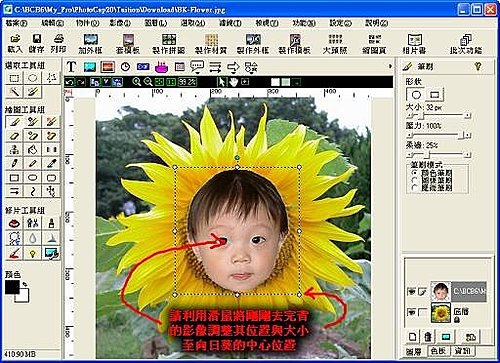500x363 pixels.
Task: Click right arrow of the 壓力 pressure slider
Action: (468, 135)
